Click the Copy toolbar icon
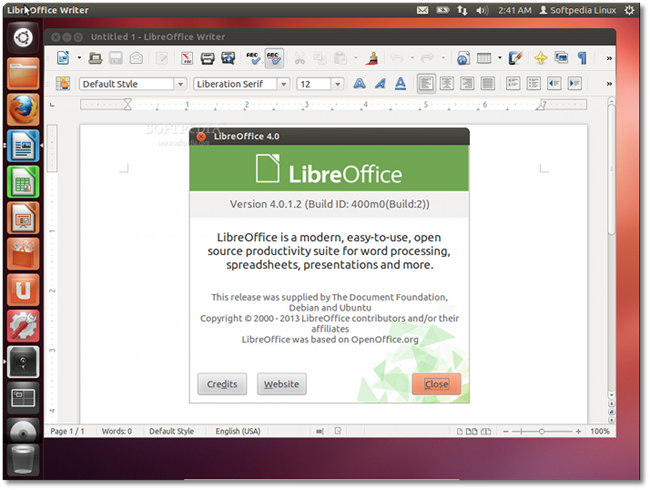Viewport: 650px width, 490px height. pos(320,58)
